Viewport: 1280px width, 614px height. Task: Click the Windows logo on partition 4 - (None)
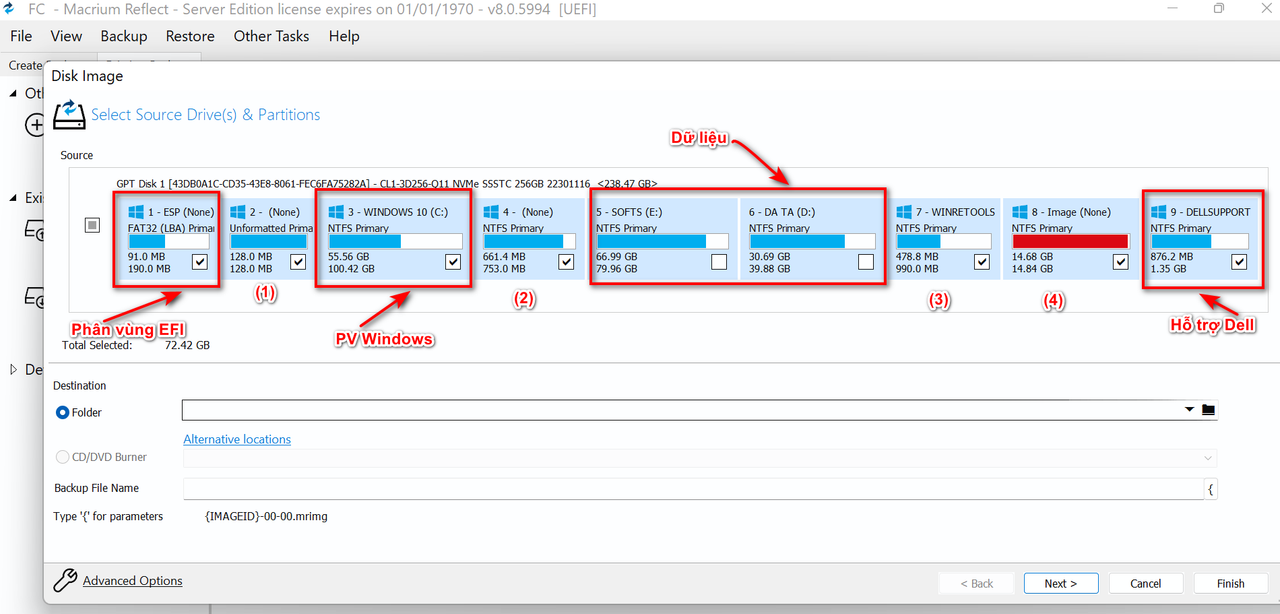pos(491,212)
